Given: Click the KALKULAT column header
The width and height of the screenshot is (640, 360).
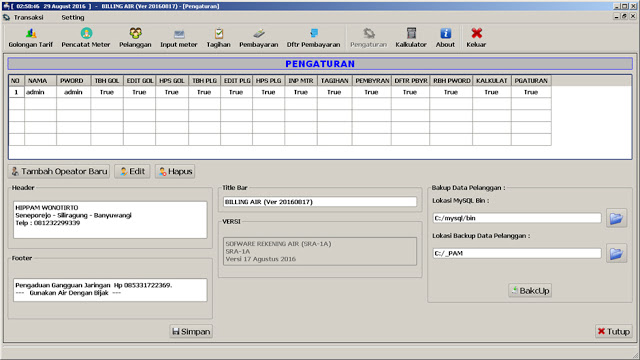Looking at the screenshot, I should point(491,81).
